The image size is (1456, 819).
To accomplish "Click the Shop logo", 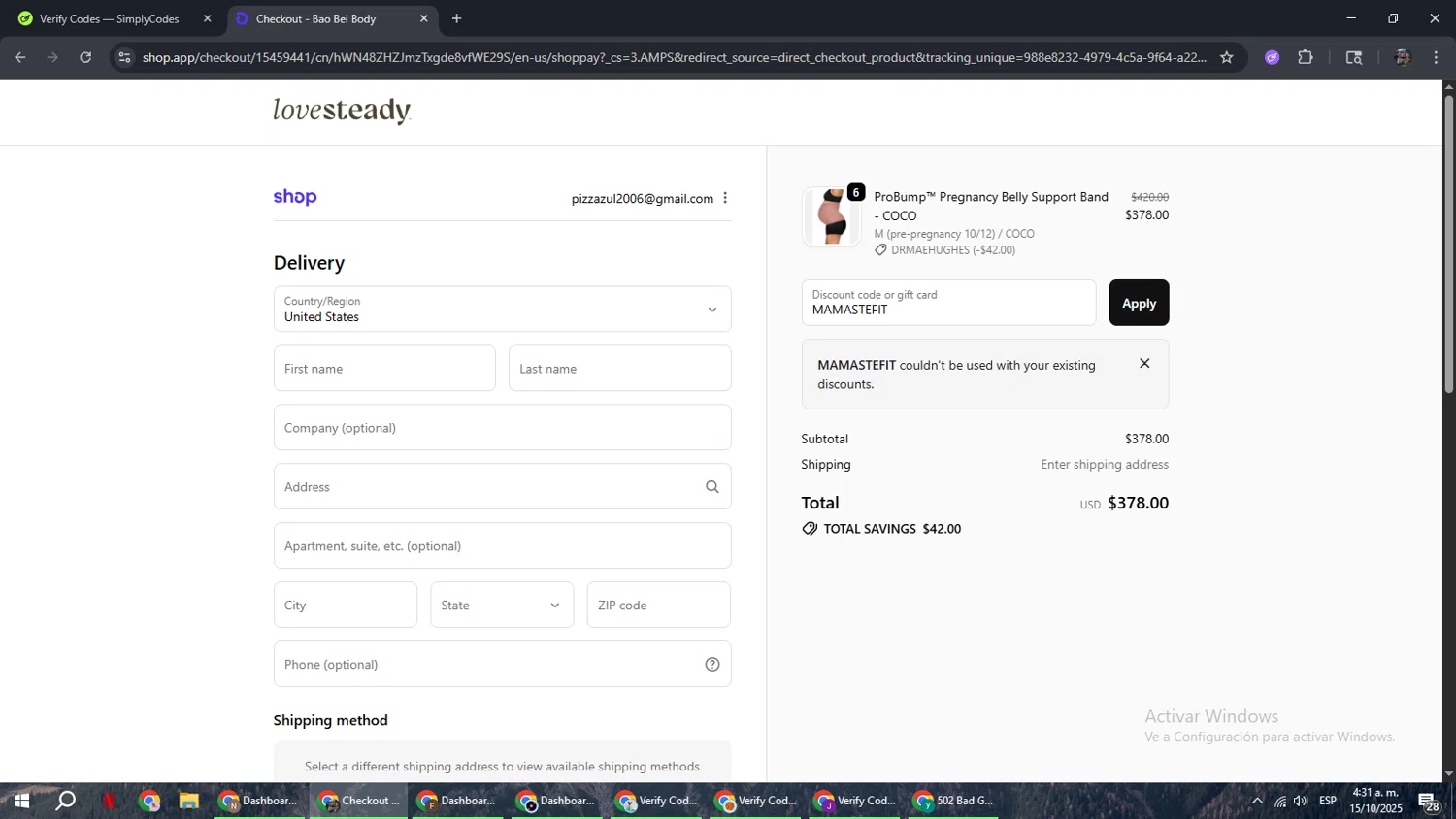I will (295, 197).
